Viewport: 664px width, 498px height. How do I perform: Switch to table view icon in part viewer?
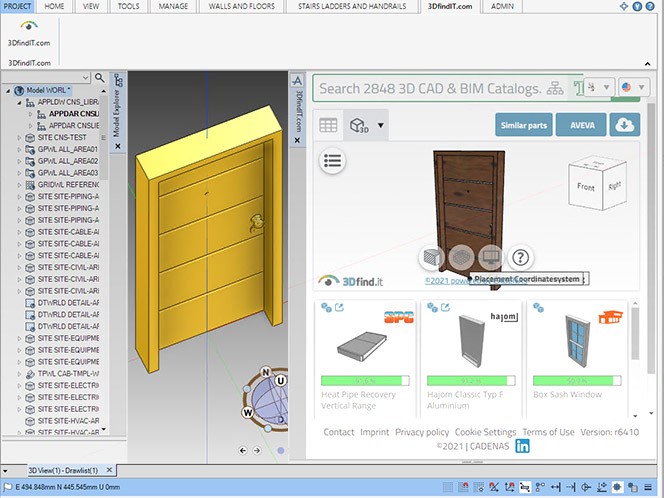tap(328, 125)
